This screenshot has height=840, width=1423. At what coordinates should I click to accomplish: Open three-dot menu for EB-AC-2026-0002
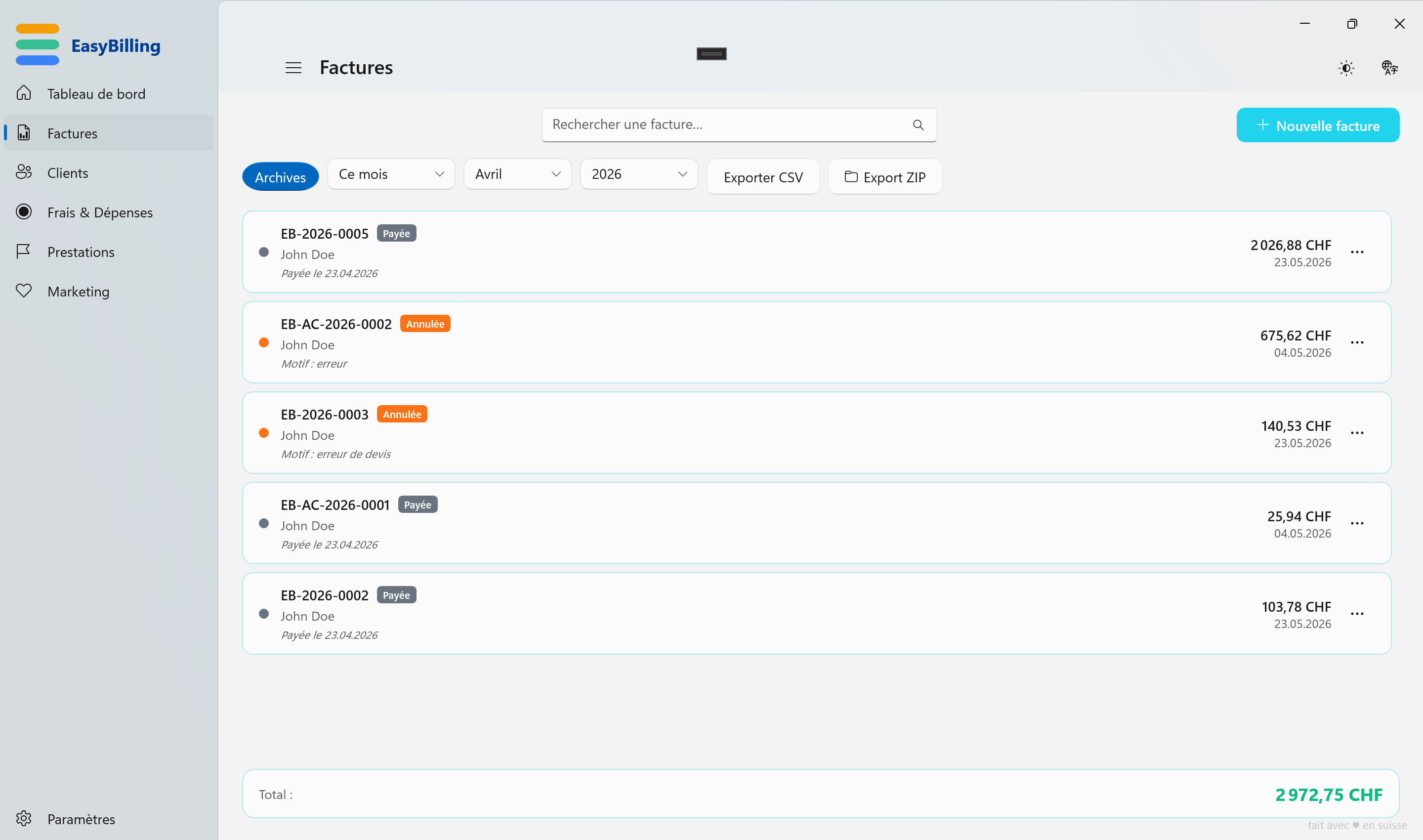tap(1357, 342)
